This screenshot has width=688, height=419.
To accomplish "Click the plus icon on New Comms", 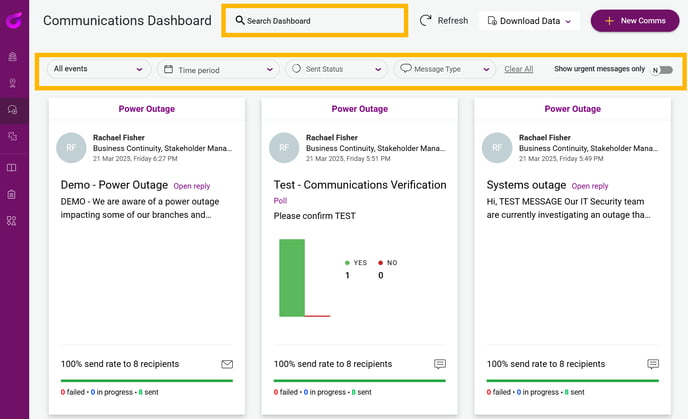I will (x=609, y=21).
